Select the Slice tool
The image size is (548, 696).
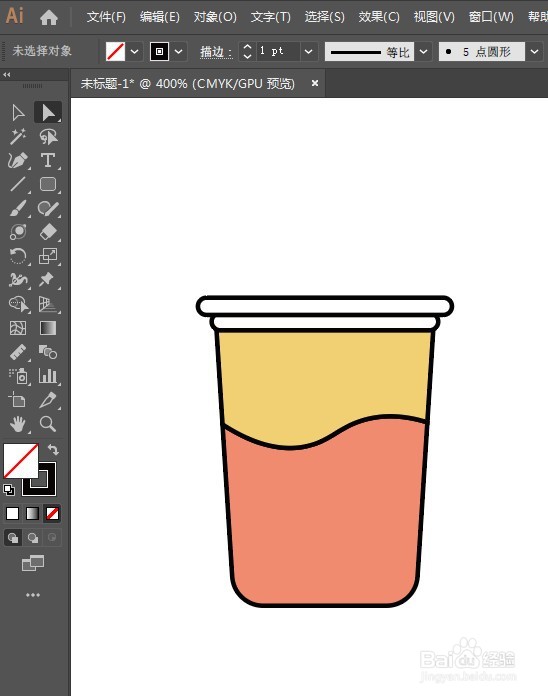point(47,400)
